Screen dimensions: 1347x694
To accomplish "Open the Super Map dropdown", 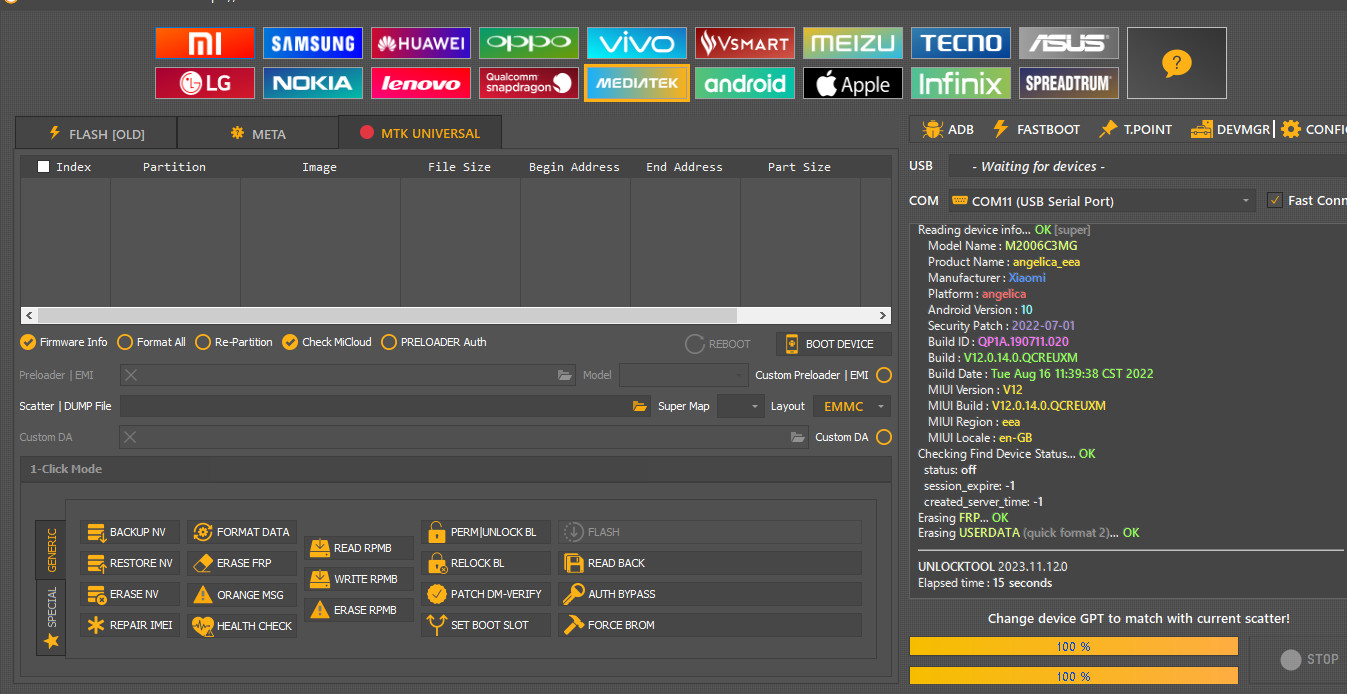I will 740,407.
